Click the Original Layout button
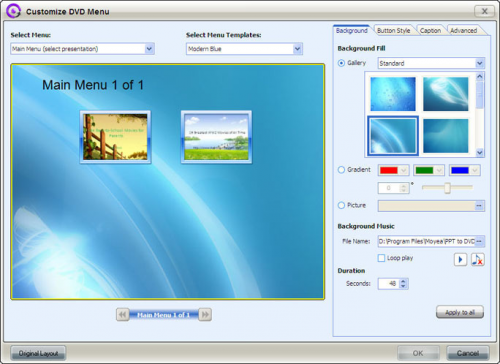The height and width of the screenshot is (364, 500). click(38, 353)
